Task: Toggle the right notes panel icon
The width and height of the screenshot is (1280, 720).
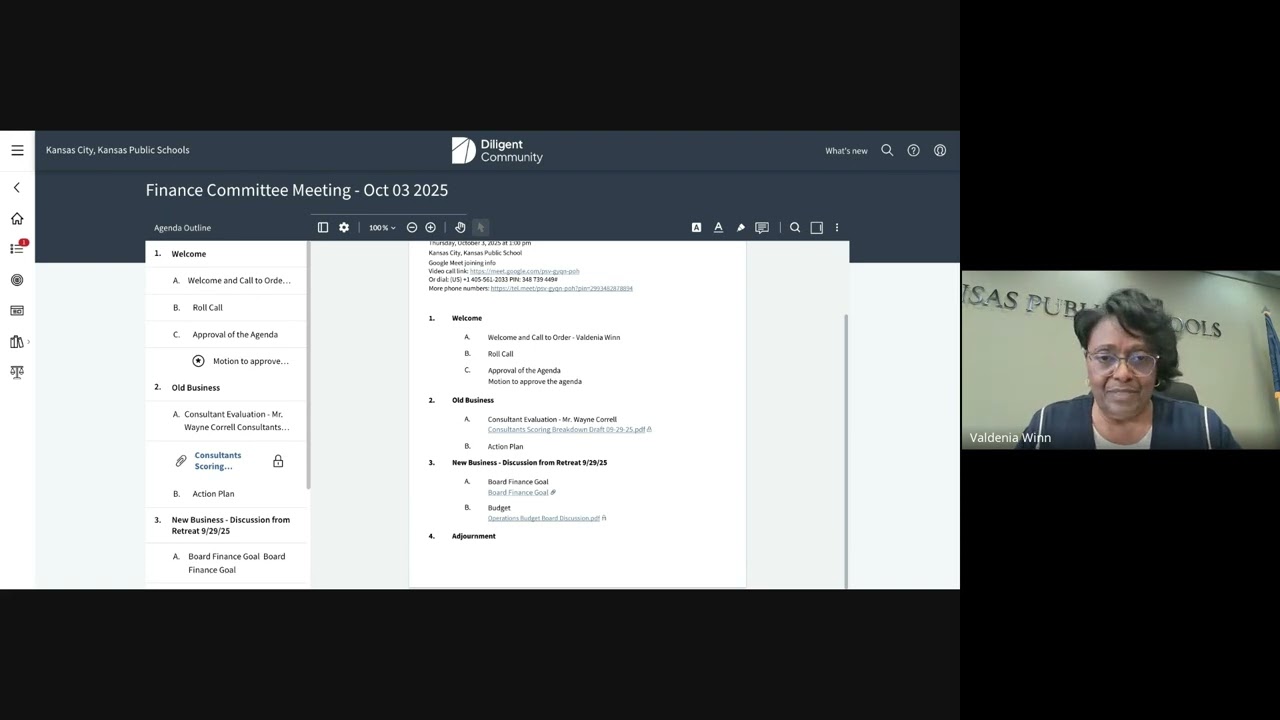Action: [817, 228]
